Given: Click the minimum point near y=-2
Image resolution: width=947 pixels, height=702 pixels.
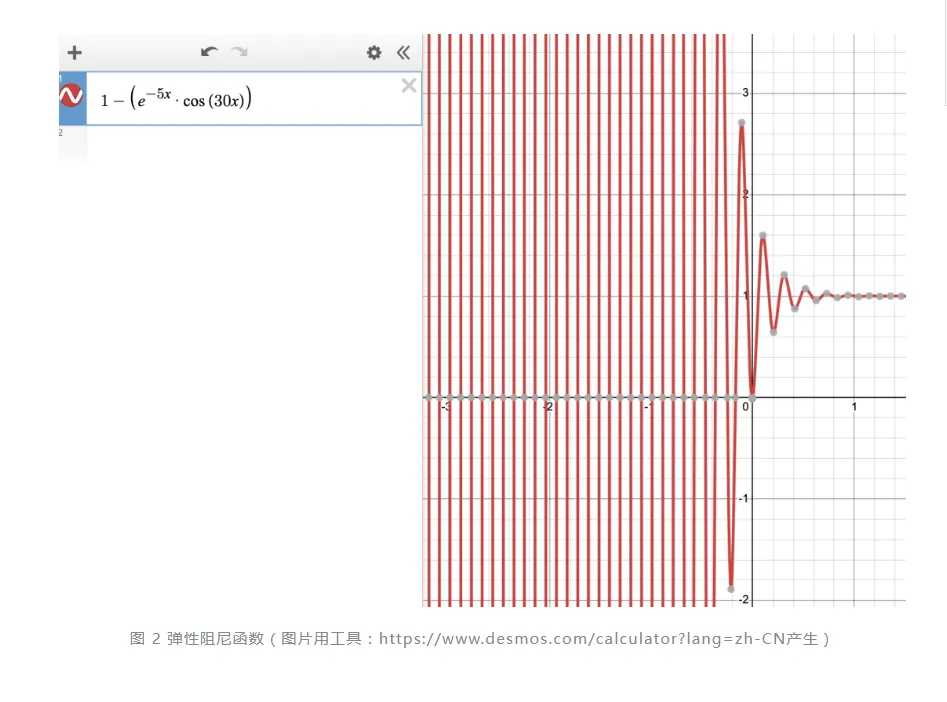Looking at the screenshot, I should [x=731, y=588].
